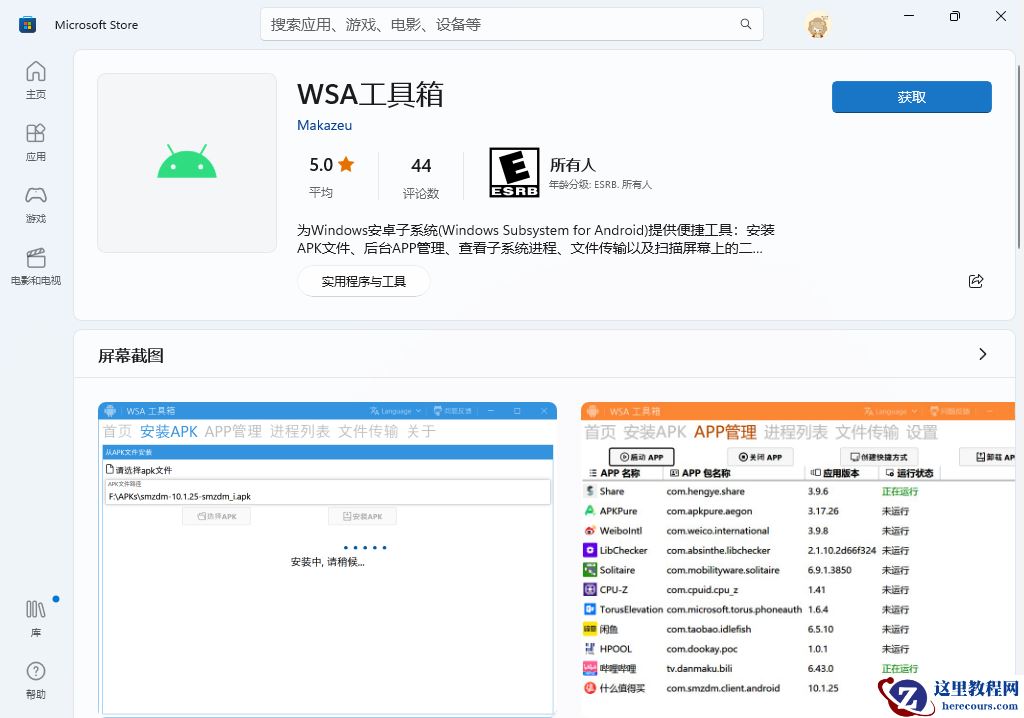Screen dimensions: 1024x718
Task: Open the 库 library icon with notification dot
Action: pyautogui.click(x=35, y=610)
